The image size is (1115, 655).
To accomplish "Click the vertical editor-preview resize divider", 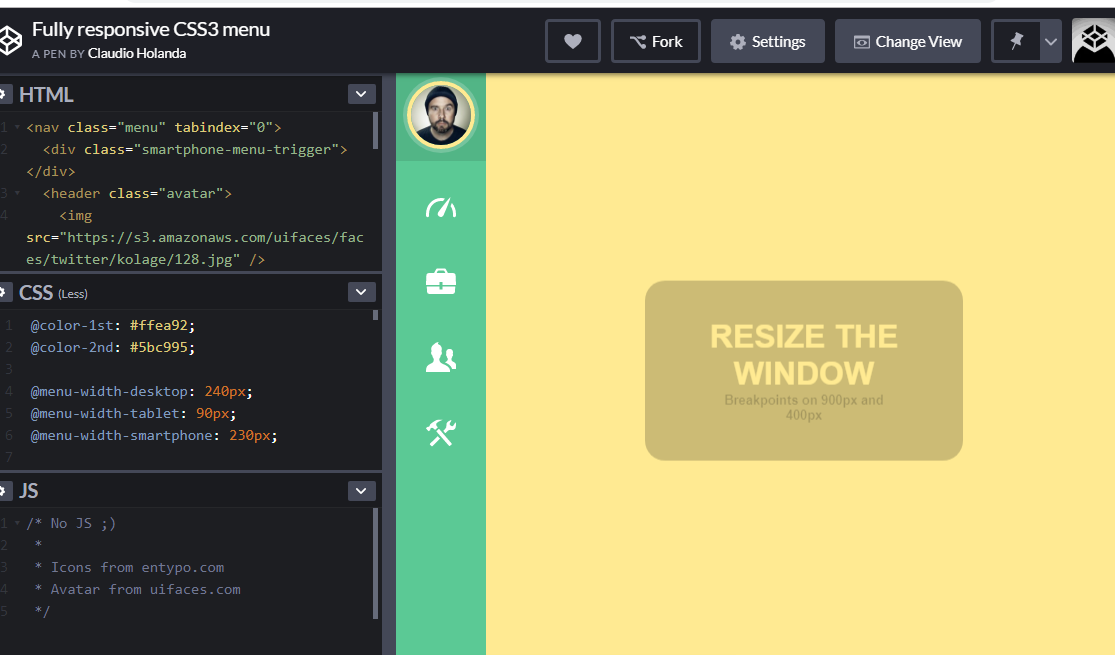I will [389, 364].
